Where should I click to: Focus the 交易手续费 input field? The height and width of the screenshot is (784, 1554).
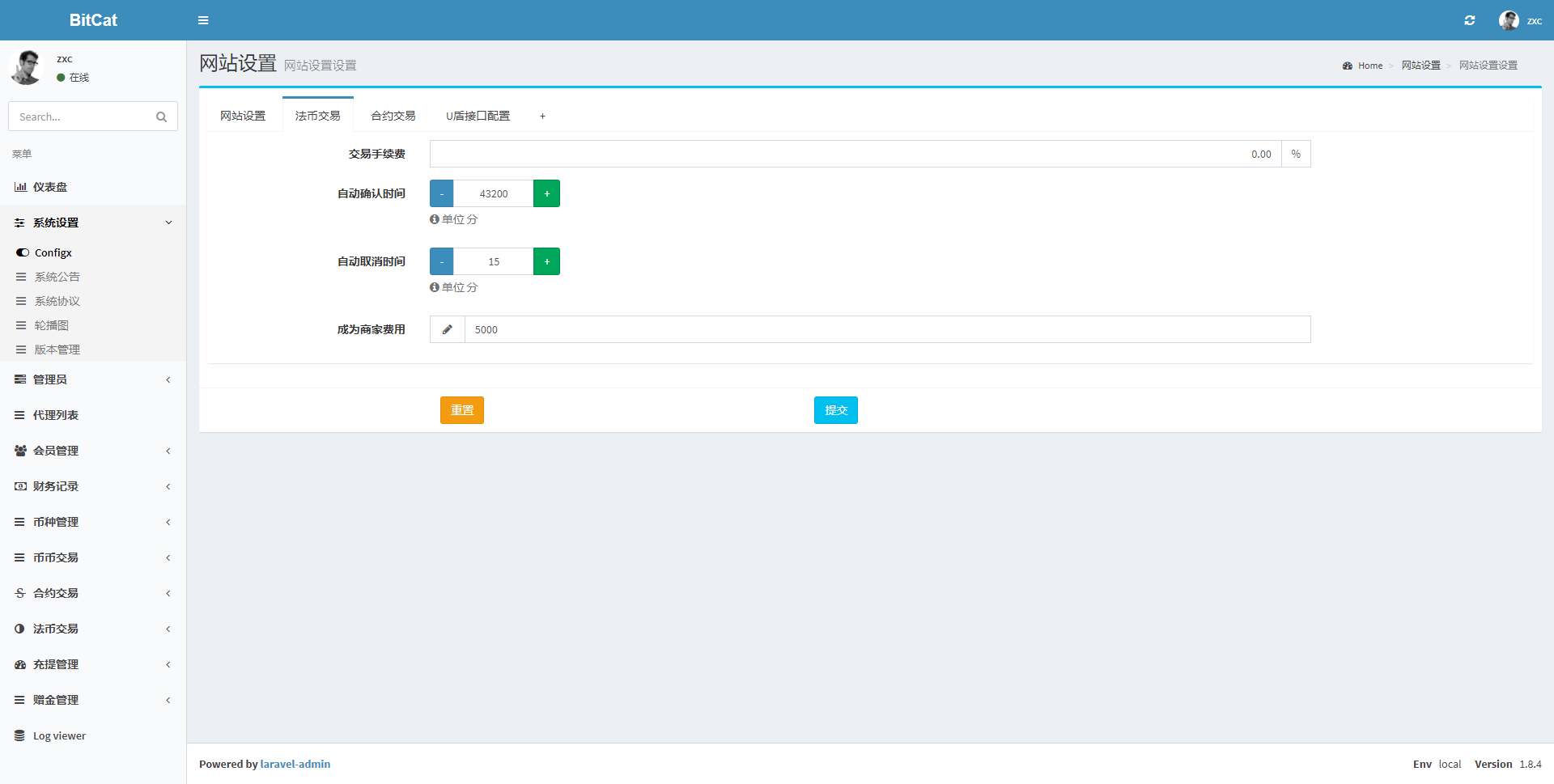click(x=856, y=154)
